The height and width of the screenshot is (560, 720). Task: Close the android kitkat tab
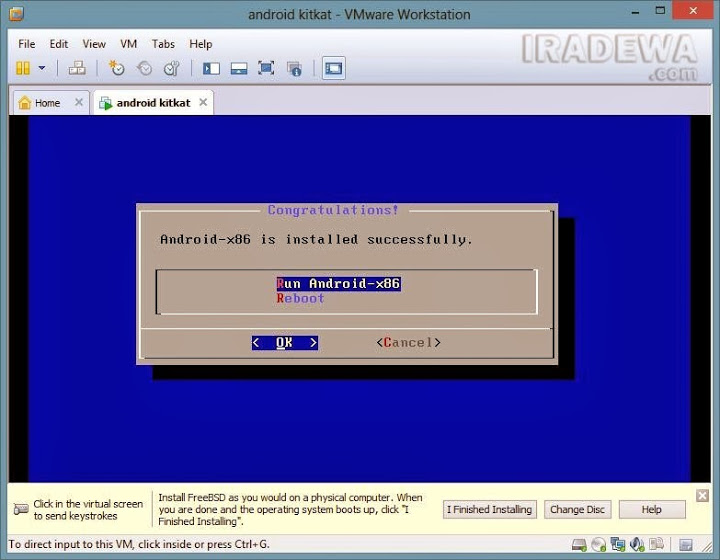pyautogui.click(x=203, y=102)
